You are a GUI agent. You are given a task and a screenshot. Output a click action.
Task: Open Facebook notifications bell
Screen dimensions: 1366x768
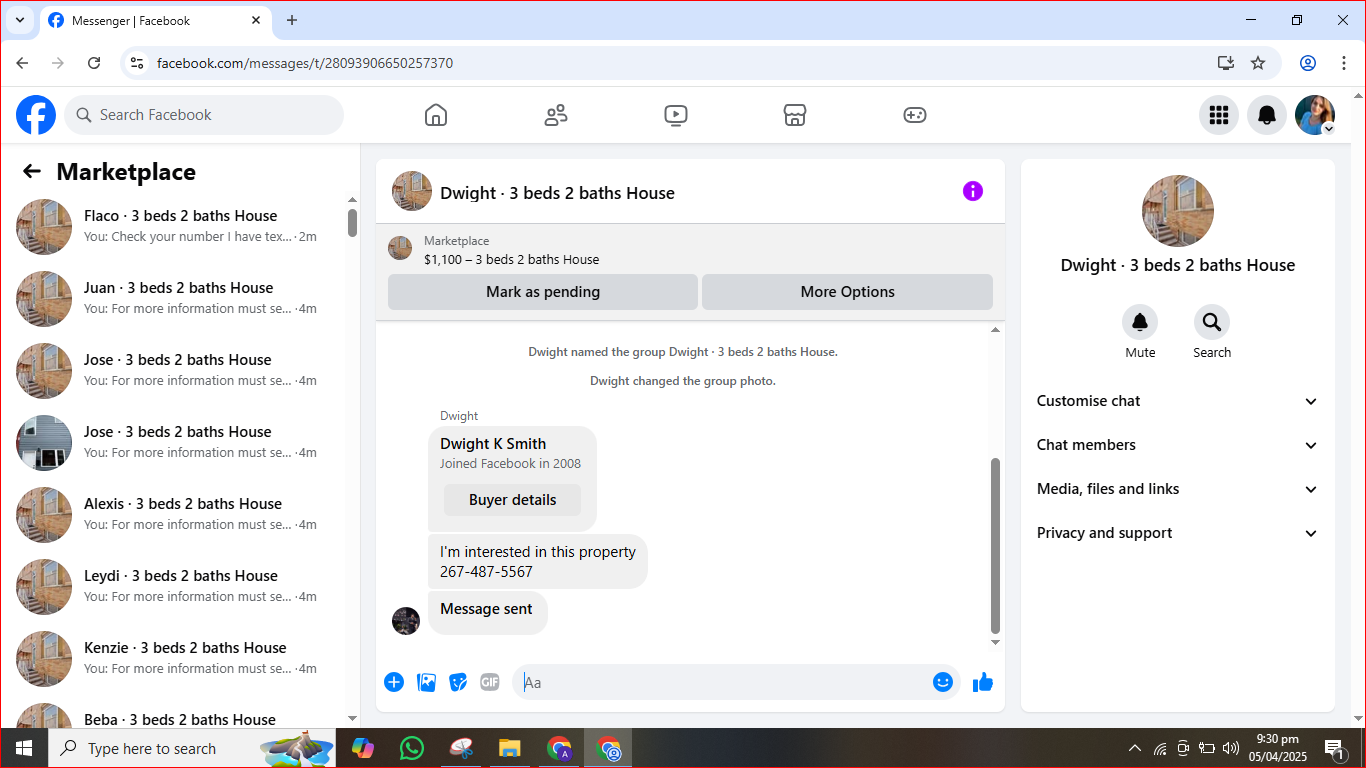tap(1267, 115)
